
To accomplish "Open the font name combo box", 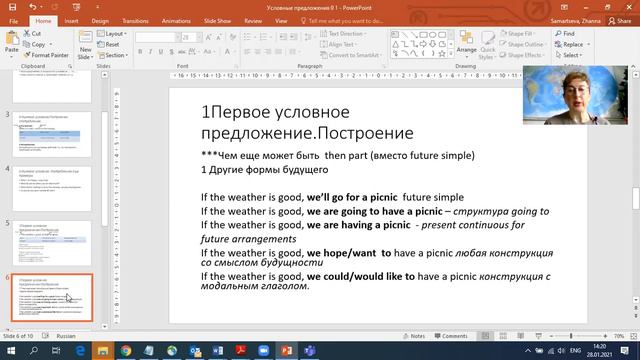I will coord(158,38).
